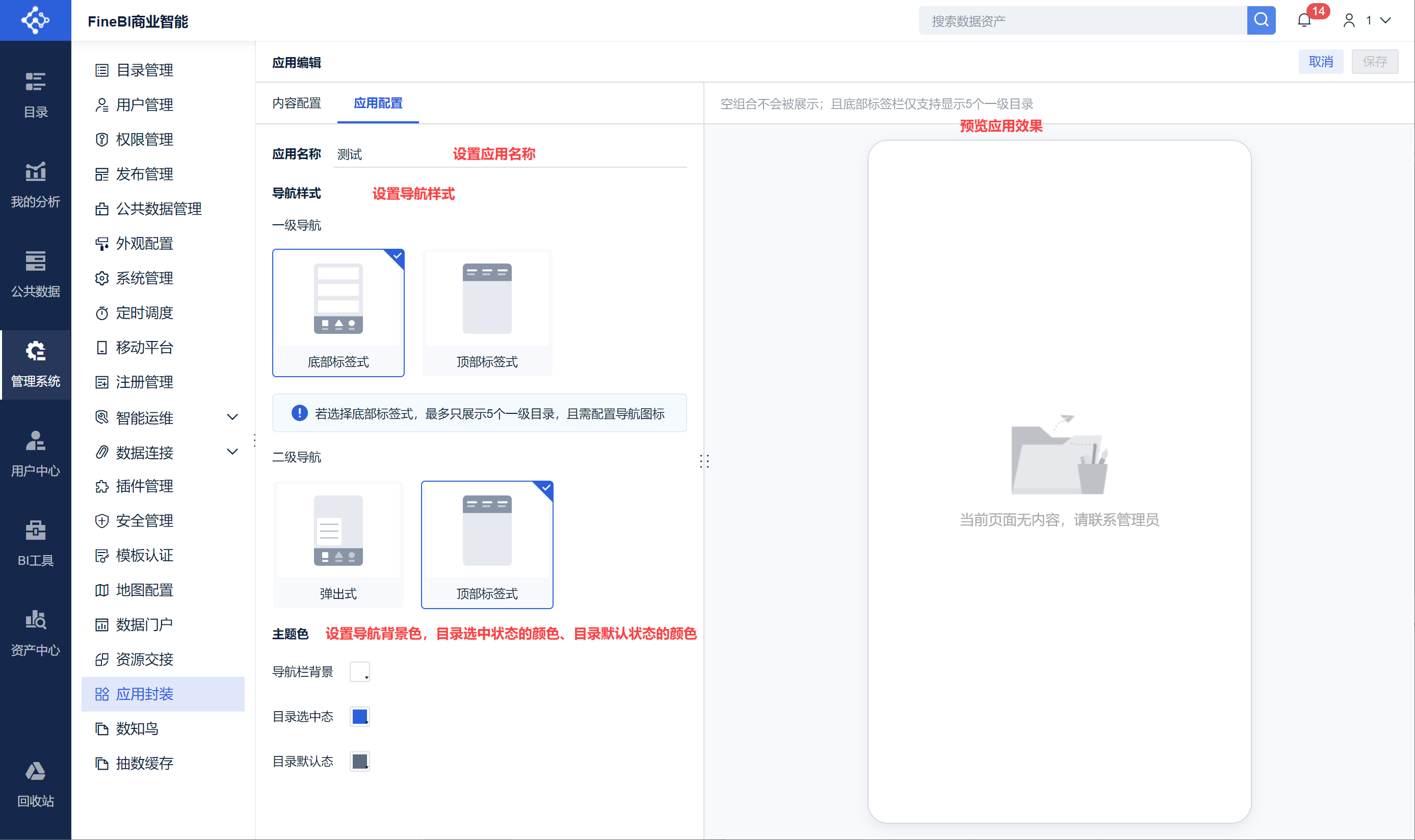The width and height of the screenshot is (1415, 840).
Task: Open the notifications bell icon
Action: (1304, 20)
